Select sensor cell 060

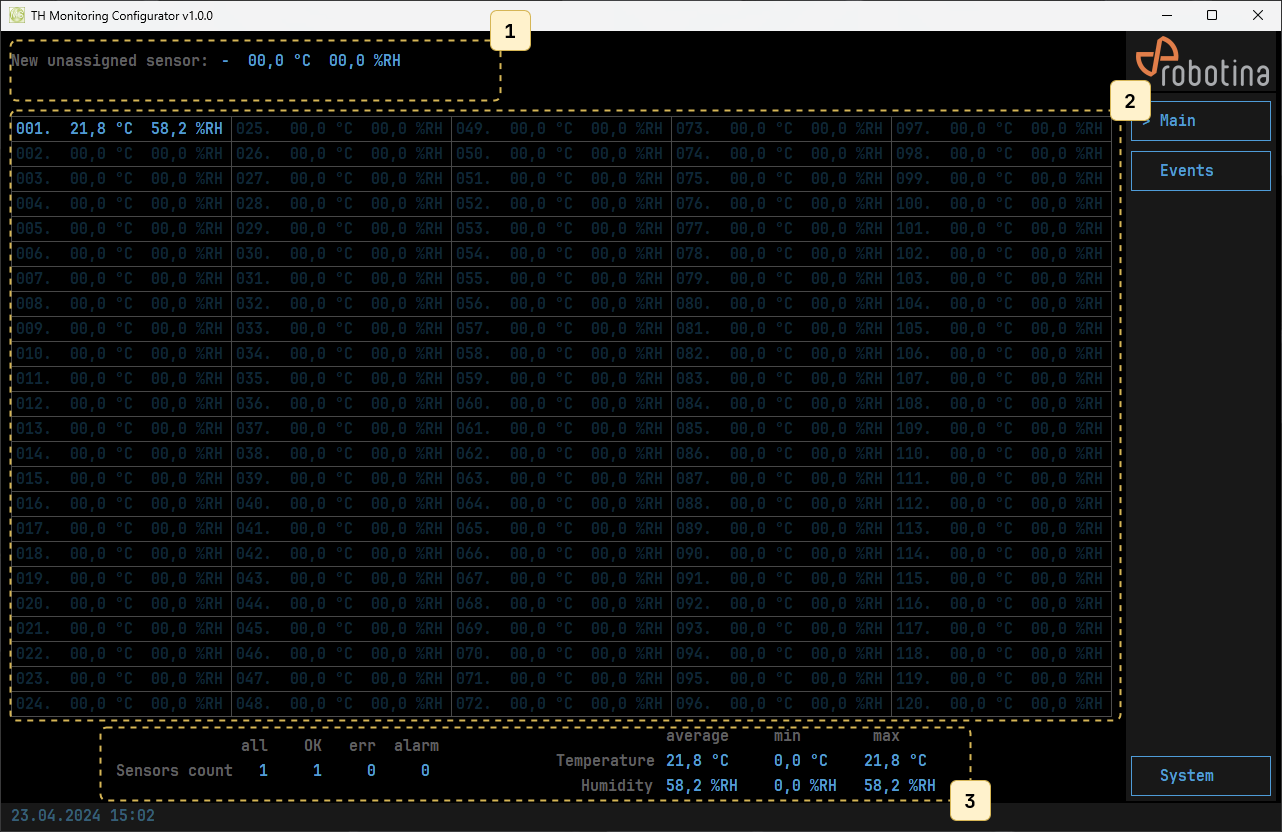561,404
